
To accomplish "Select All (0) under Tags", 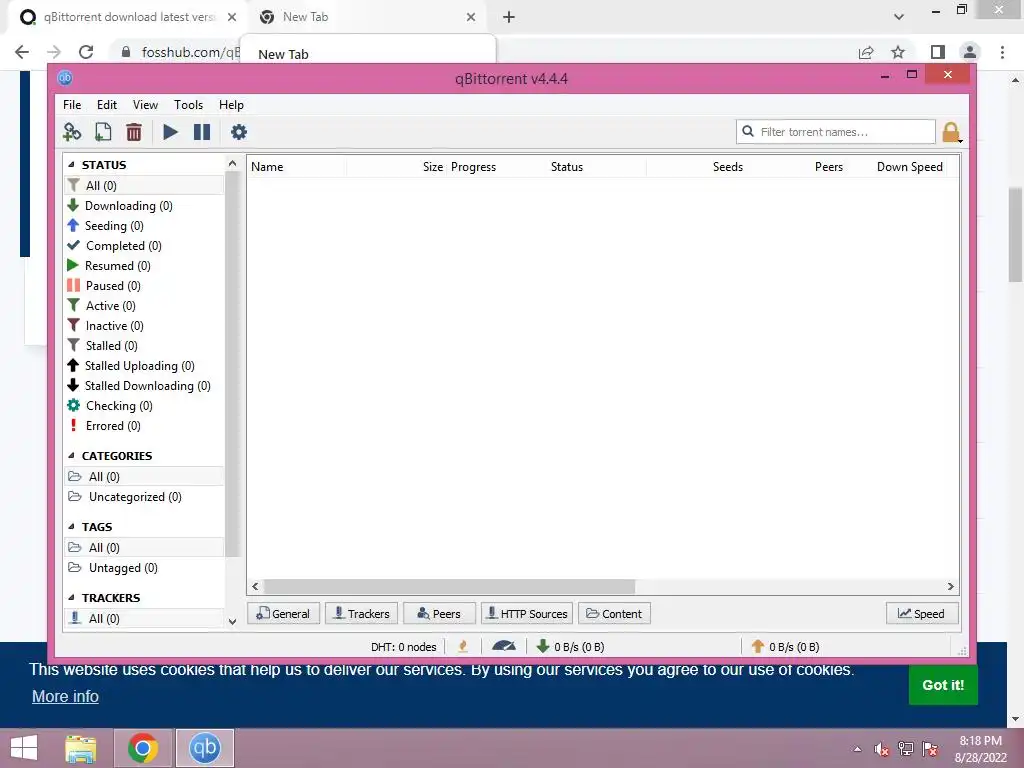I will (144, 548).
